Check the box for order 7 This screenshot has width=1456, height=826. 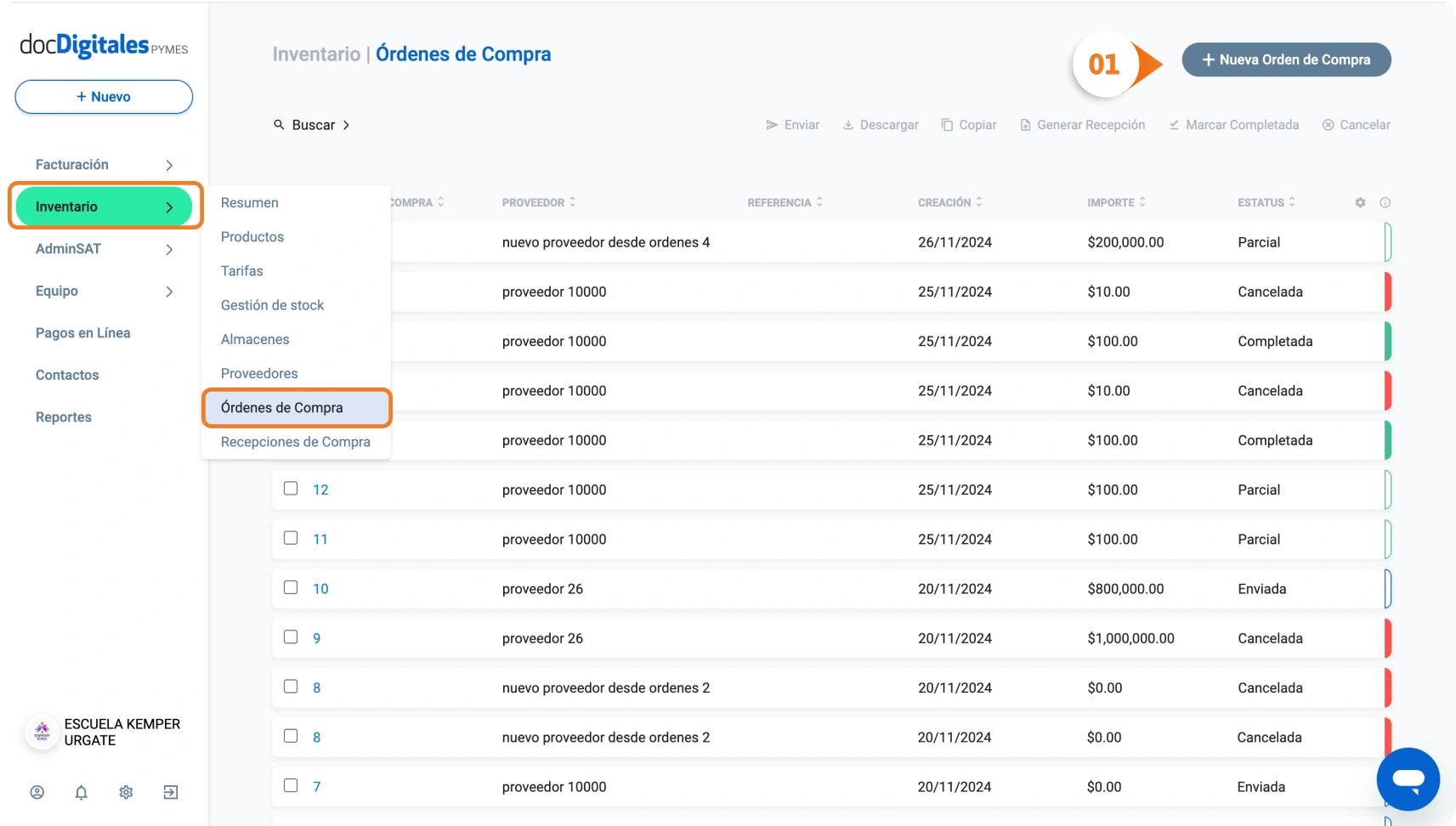click(x=291, y=785)
